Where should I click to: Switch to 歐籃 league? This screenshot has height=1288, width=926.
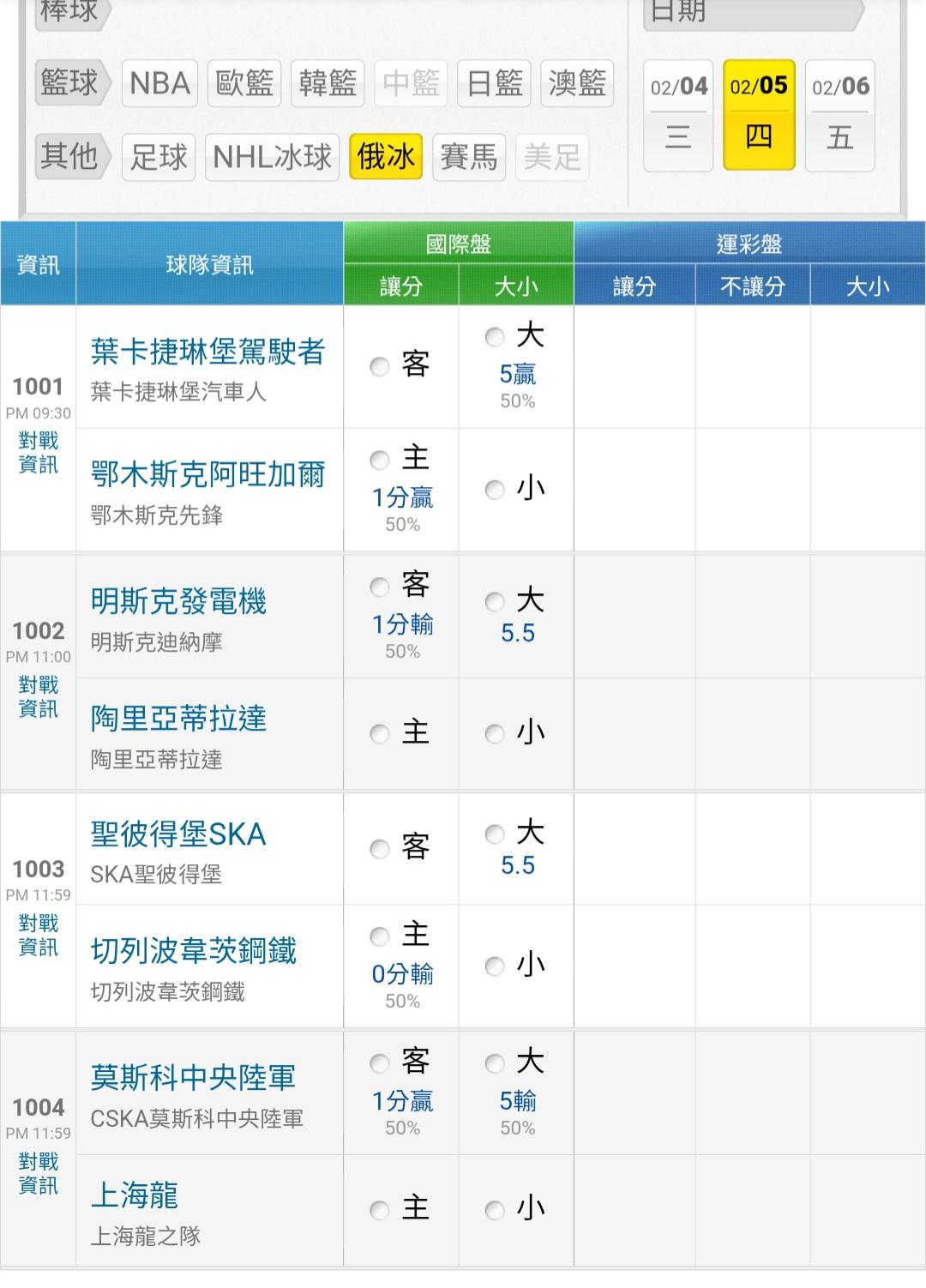click(x=244, y=84)
